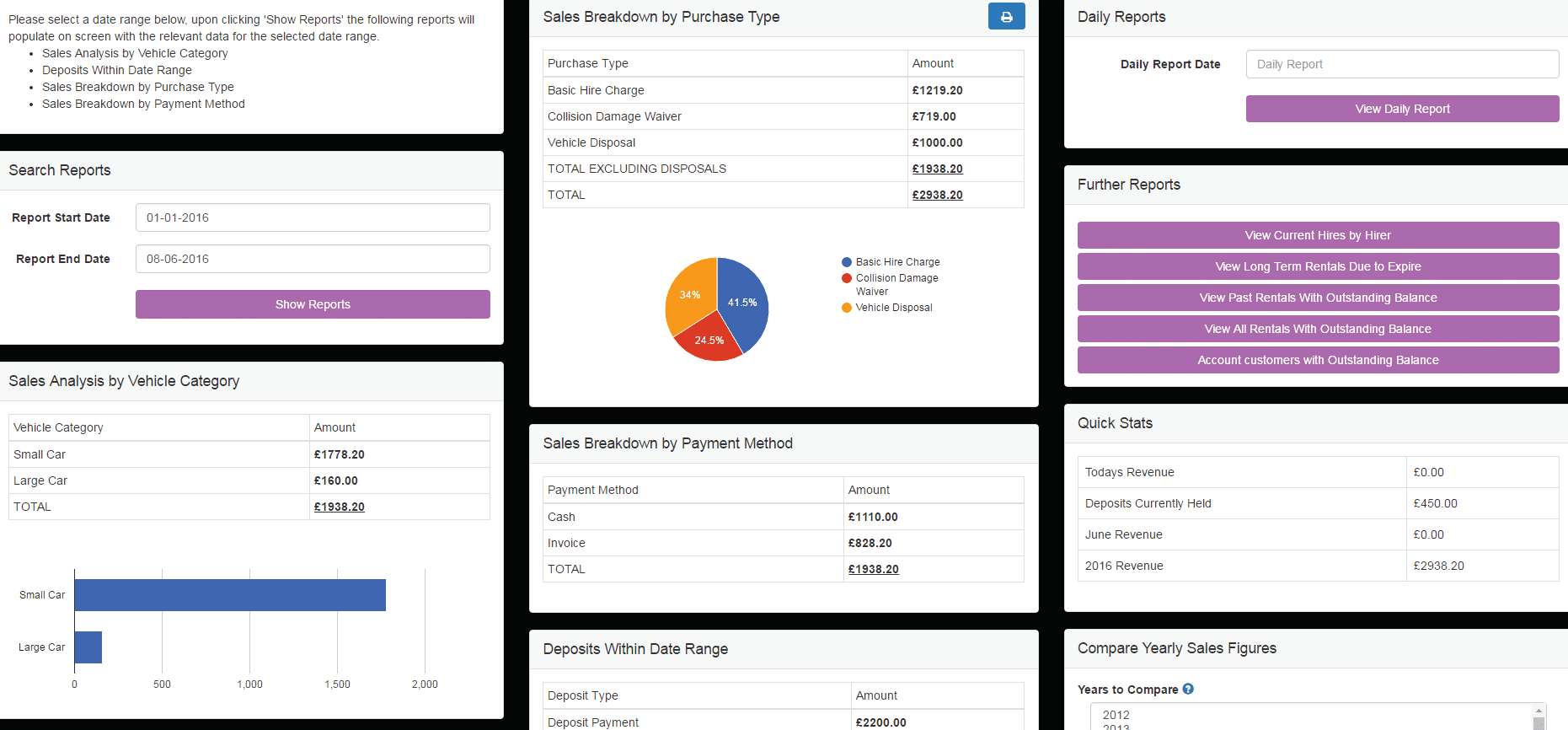Click the orange Vehicle Disposal legend dot
This screenshot has height=730, width=1568.
pos(846,308)
